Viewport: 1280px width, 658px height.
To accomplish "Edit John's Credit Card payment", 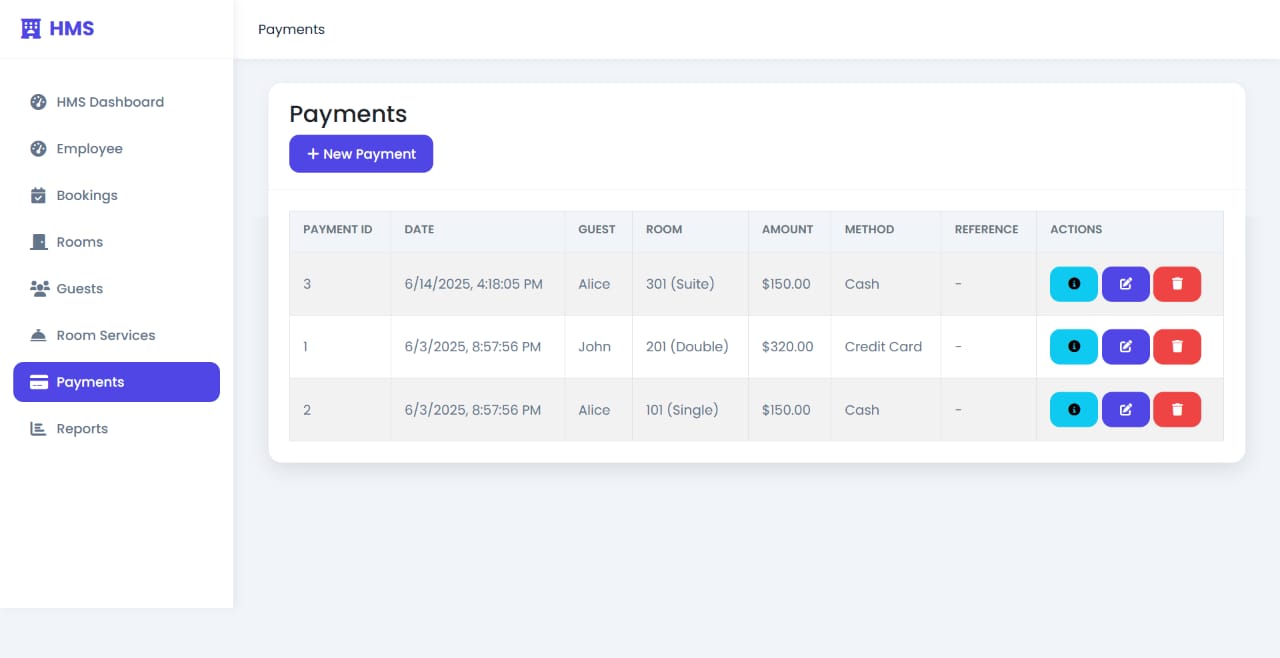I will pyautogui.click(x=1126, y=347).
